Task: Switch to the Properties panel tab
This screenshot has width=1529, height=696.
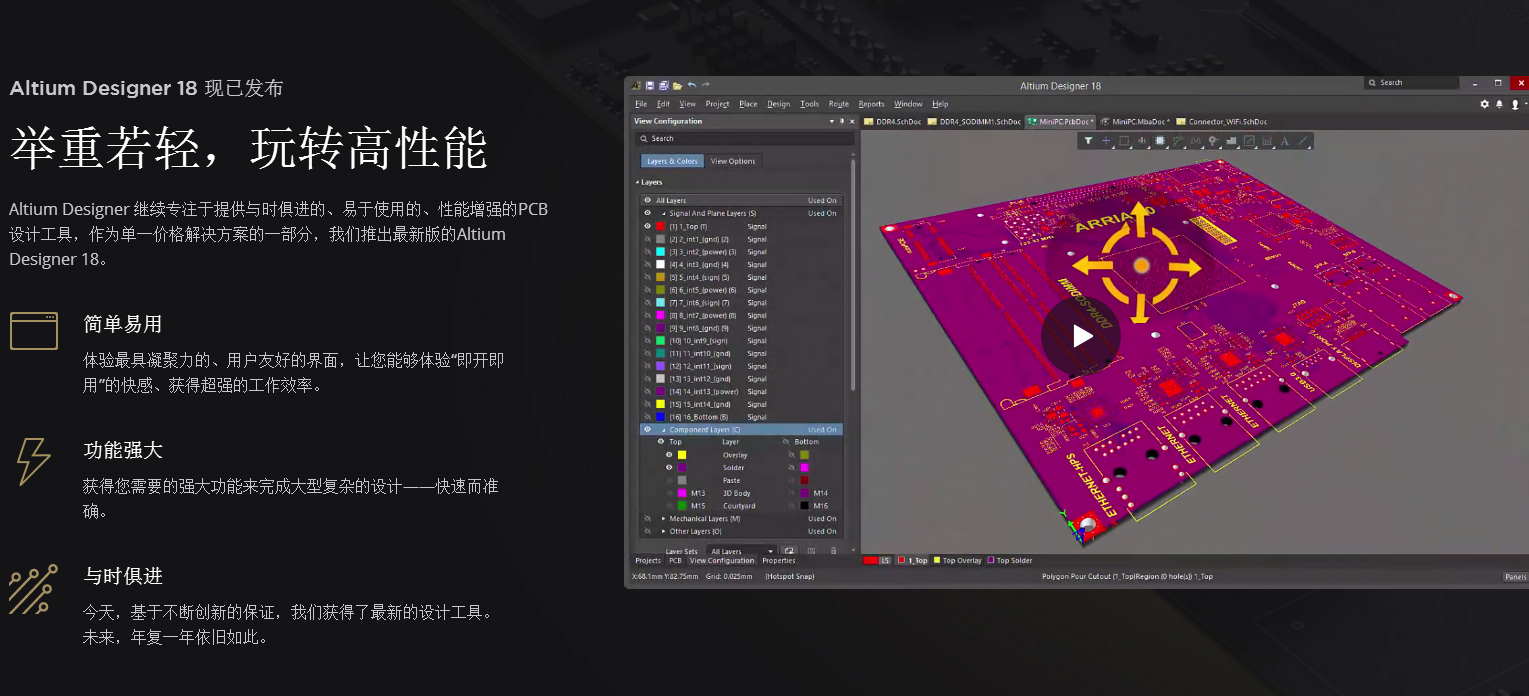Action: [779, 561]
